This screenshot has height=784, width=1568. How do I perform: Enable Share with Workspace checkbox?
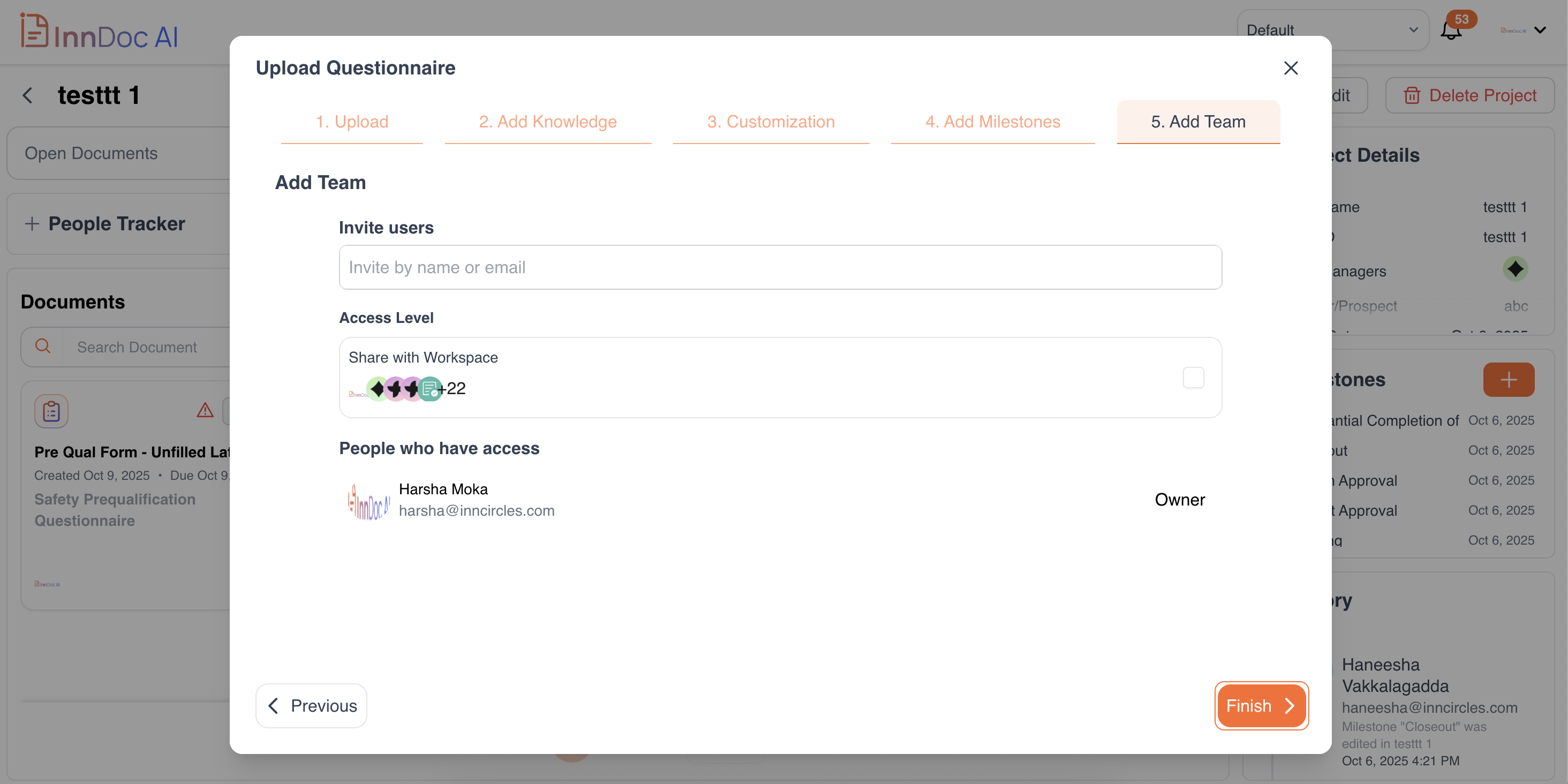1193,378
